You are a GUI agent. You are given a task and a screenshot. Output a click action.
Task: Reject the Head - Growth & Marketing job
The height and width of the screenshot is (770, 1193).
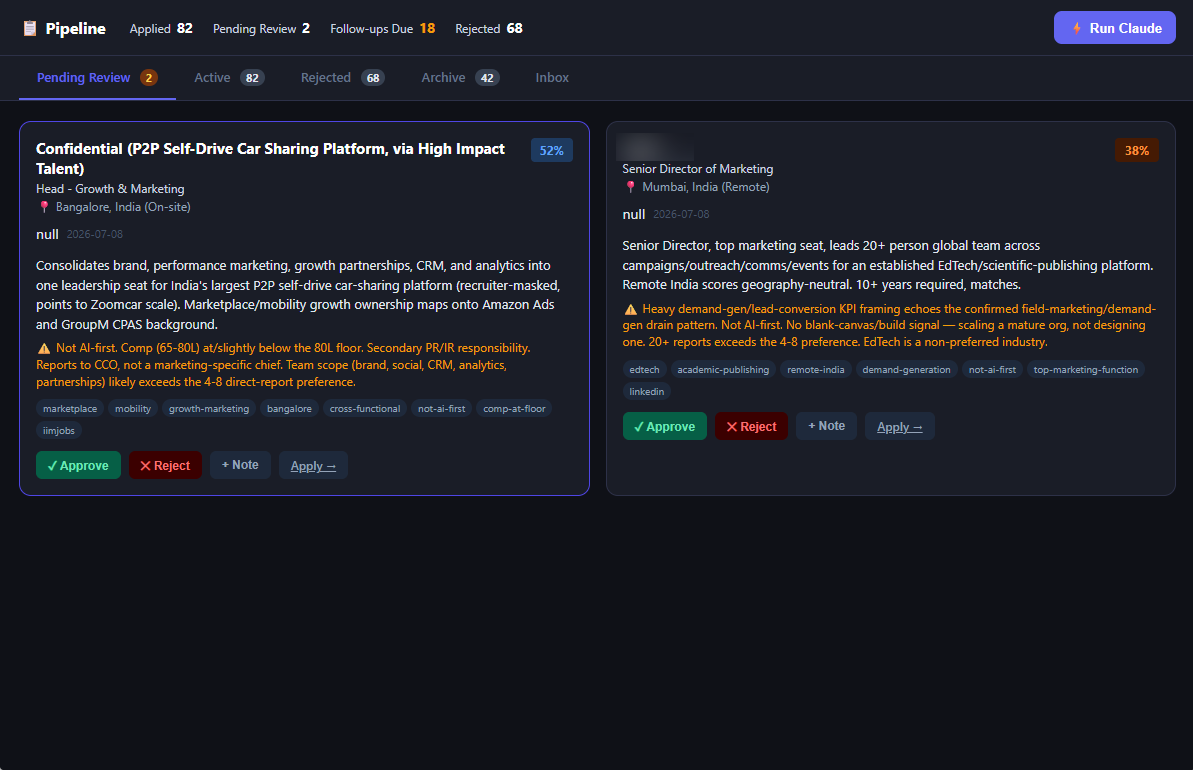165,466
